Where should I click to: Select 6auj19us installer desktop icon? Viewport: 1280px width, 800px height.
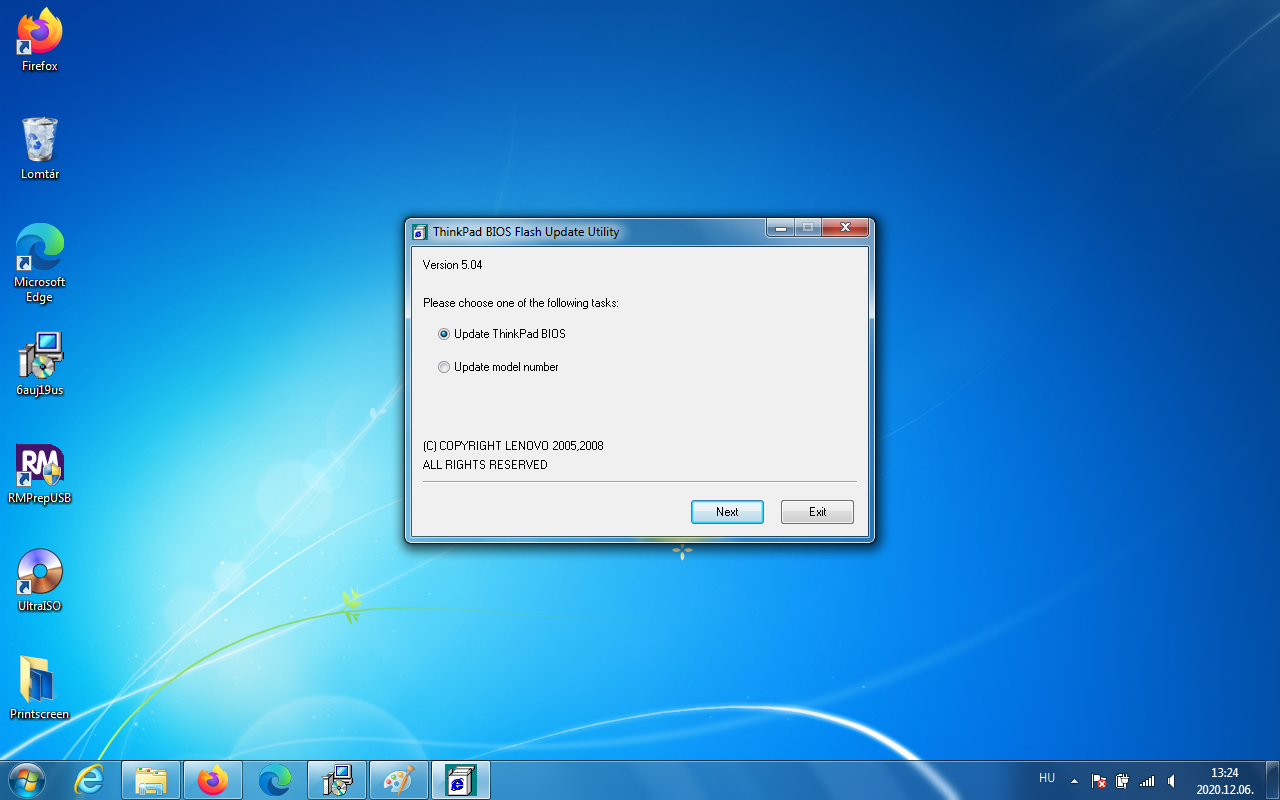[x=40, y=364]
